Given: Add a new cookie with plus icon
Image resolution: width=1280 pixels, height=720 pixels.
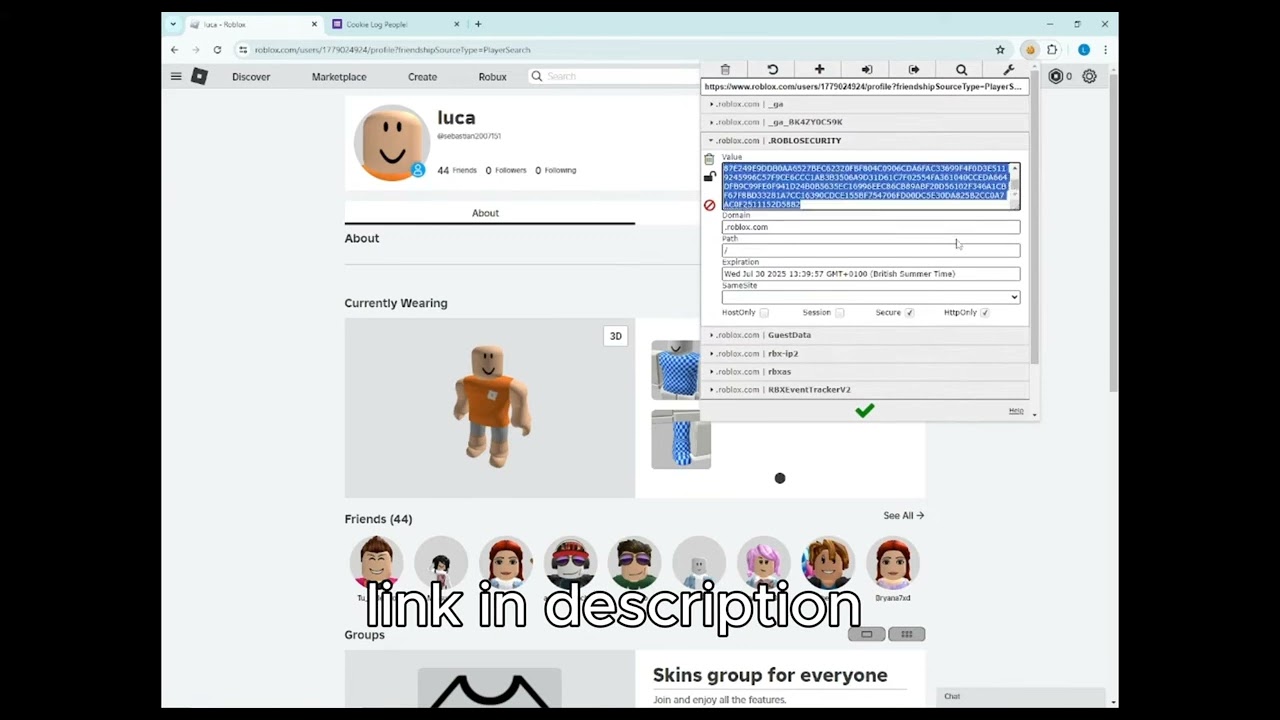Looking at the screenshot, I should (x=819, y=69).
